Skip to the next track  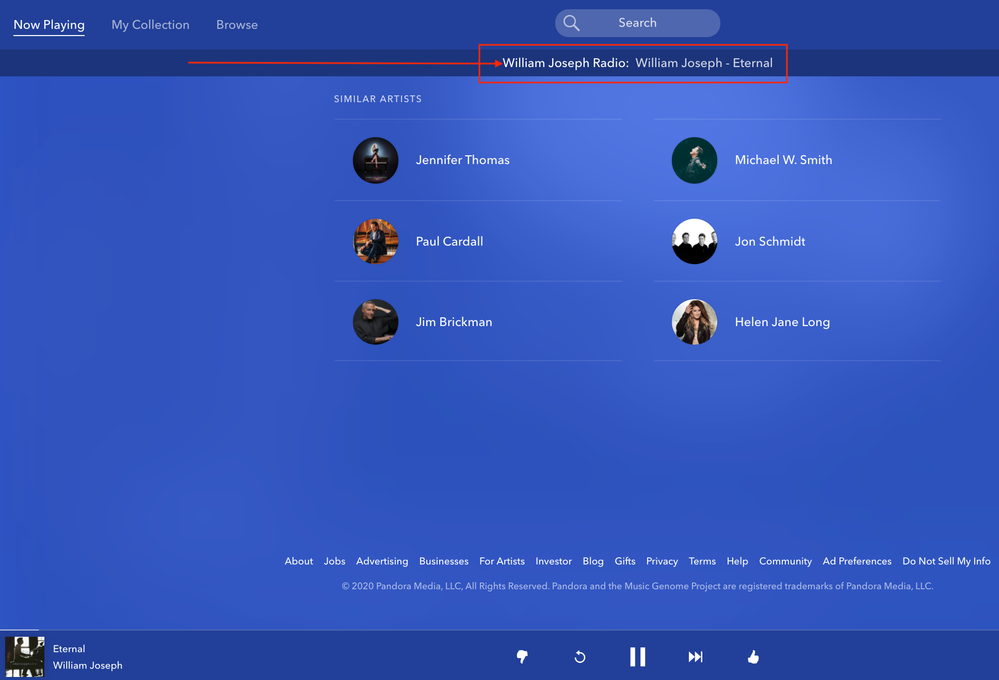695,657
